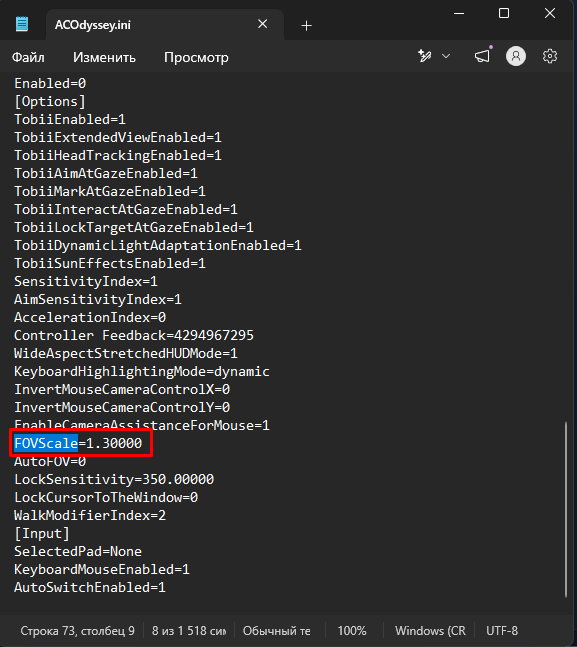
Task: Click the Строка 73, столбец 9 status indicator
Action: tap(78, 630)
